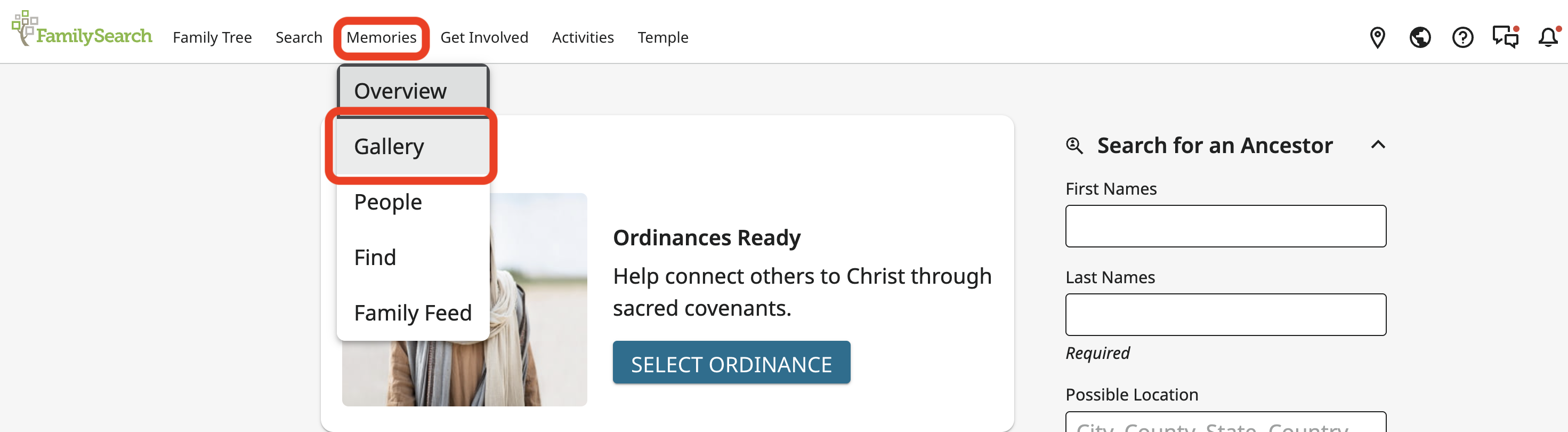Select People in the Memories dropdown

click(388, 202)
